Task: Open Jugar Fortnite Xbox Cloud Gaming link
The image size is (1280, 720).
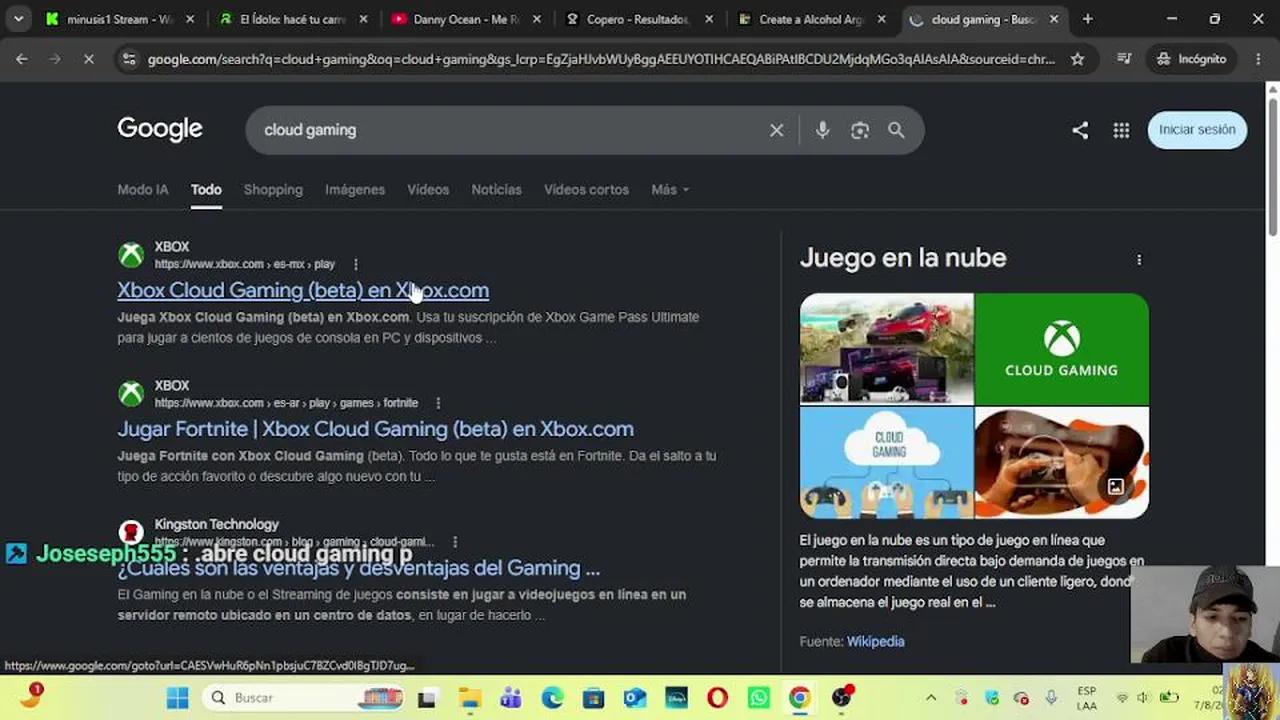Action: point(376,429)
